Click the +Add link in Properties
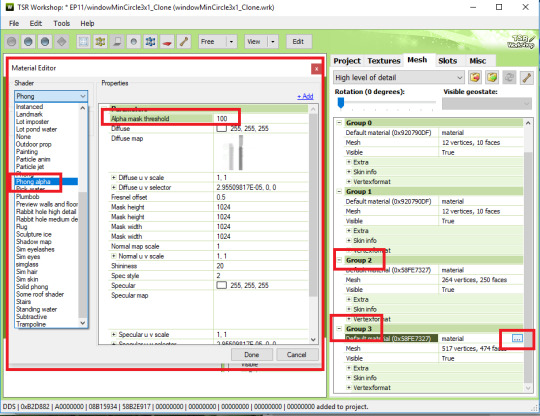 [305, 96]
